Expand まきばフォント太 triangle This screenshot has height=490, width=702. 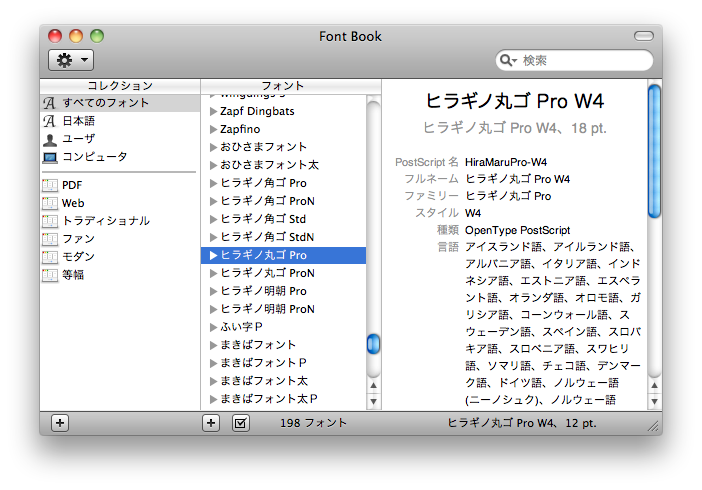tap(214, 381)
